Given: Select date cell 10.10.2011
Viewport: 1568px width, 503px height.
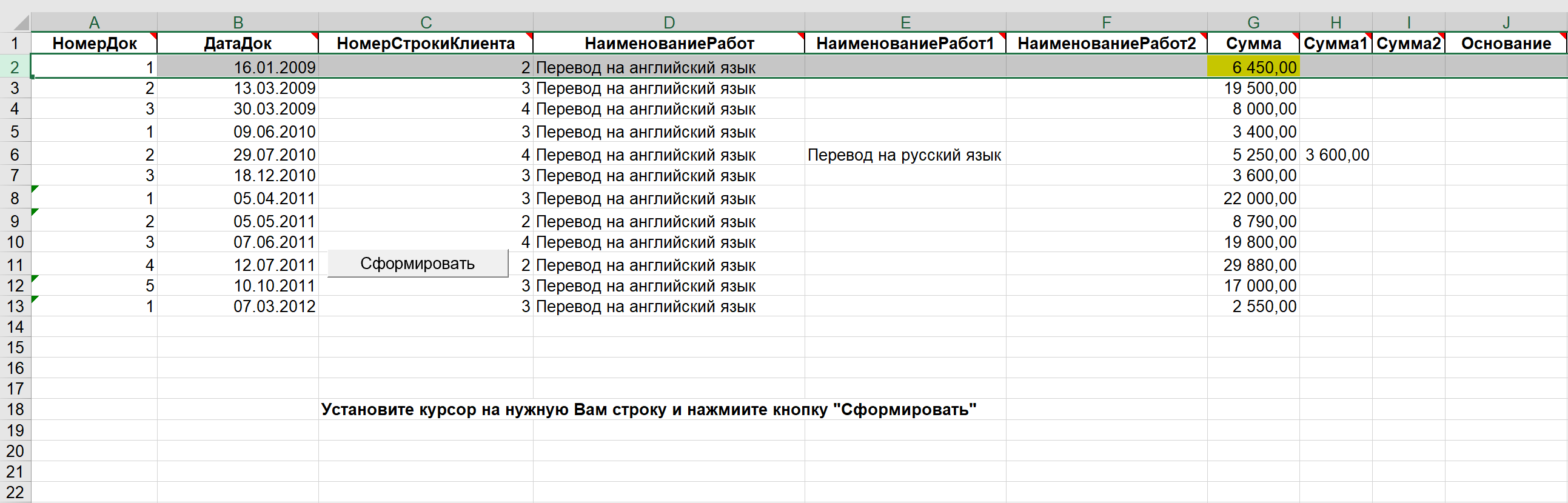Looking at the screenshot, I should 238,286.
